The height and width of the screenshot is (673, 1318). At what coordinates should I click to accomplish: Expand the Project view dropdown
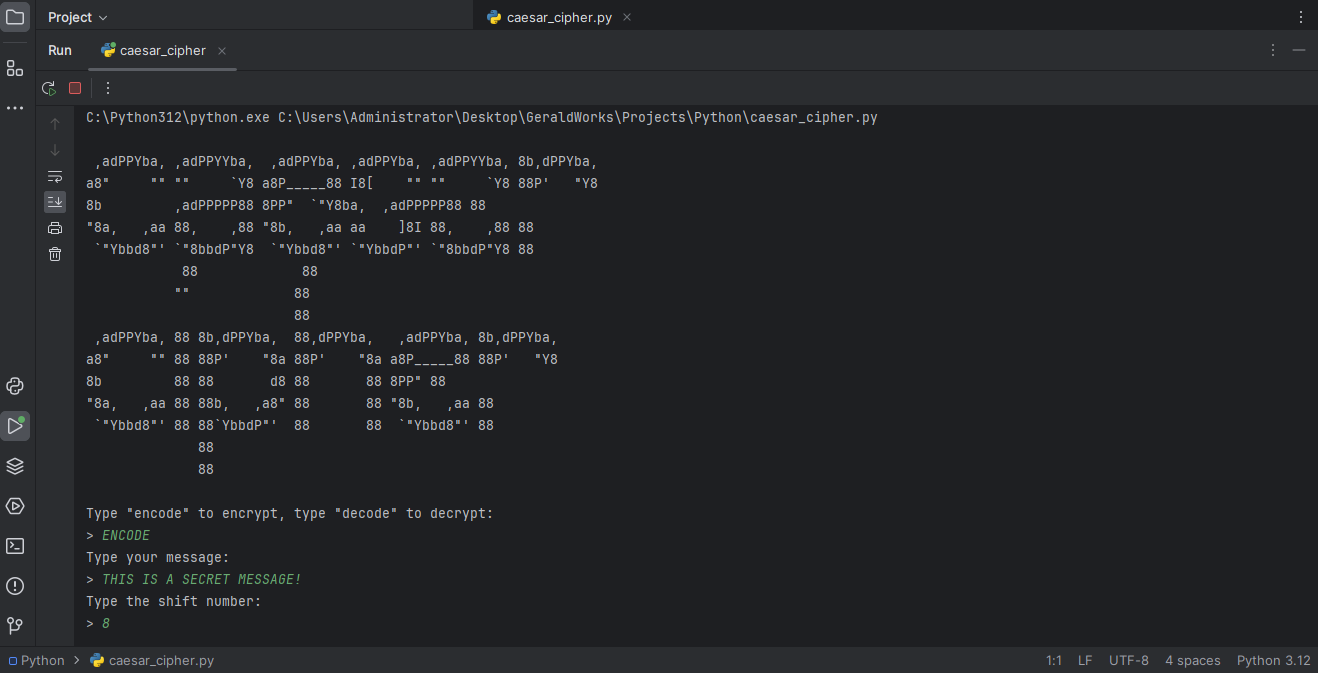[78, 17]
